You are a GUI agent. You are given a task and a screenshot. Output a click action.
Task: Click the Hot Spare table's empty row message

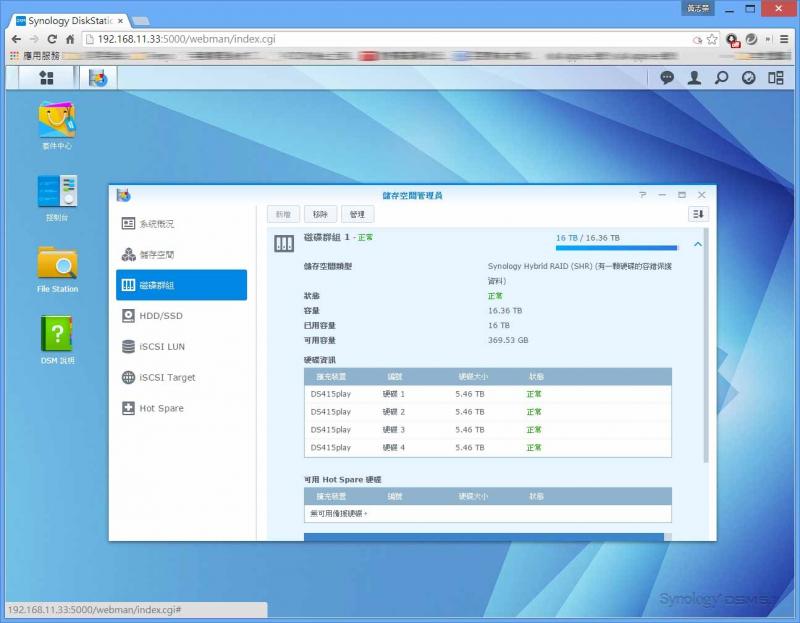(339, 513)
